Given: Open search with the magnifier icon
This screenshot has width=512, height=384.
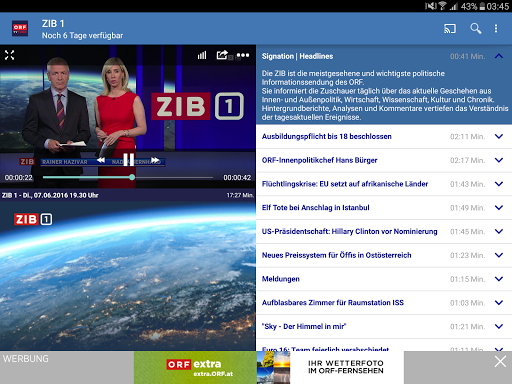Looking at the screenshot, I should click(x=476, y=29).
